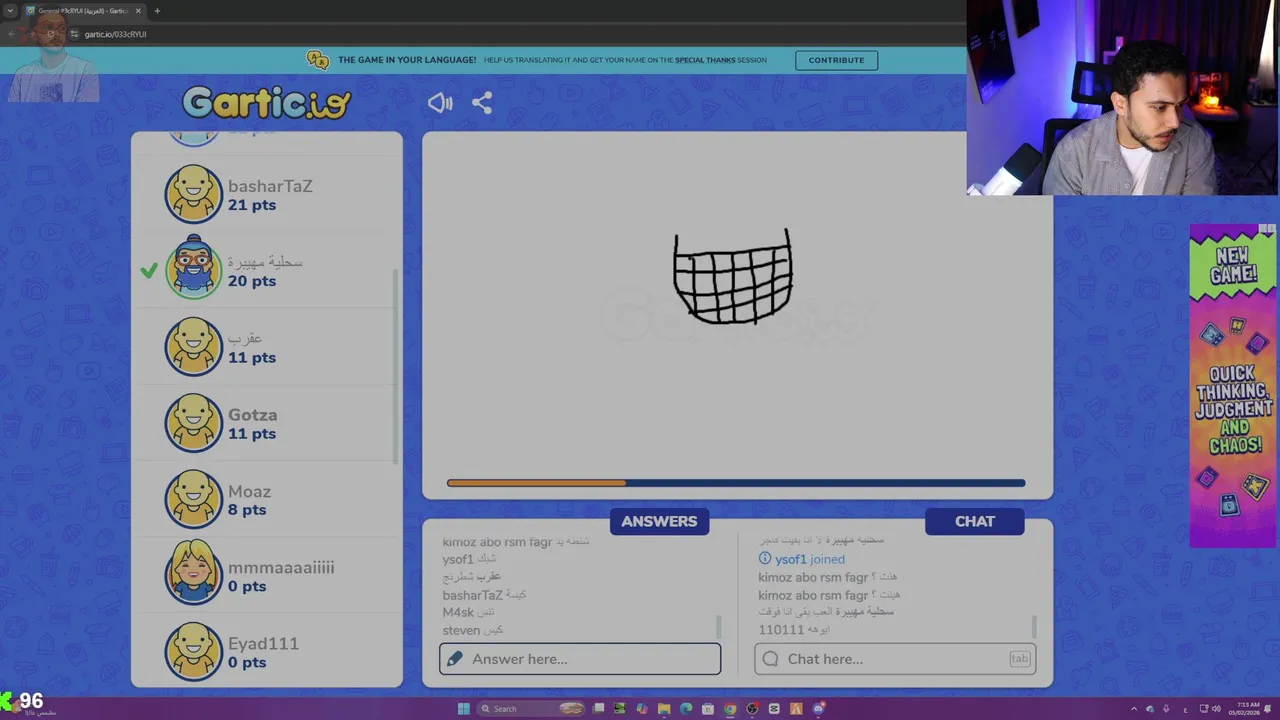The width and height of the screenshot is (1280, 720).
Task: Open the Windows Start menu
Action: (463, 709)
